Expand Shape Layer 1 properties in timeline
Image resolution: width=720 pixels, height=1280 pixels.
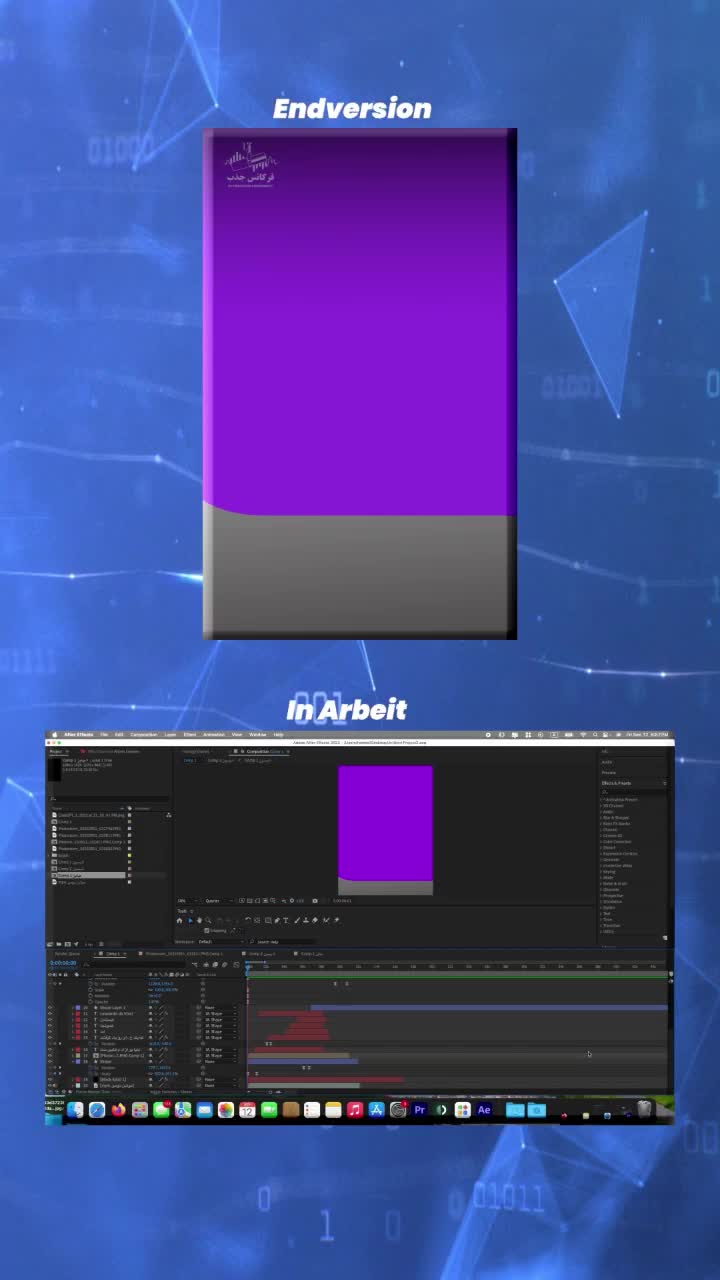coord(72,1007)
